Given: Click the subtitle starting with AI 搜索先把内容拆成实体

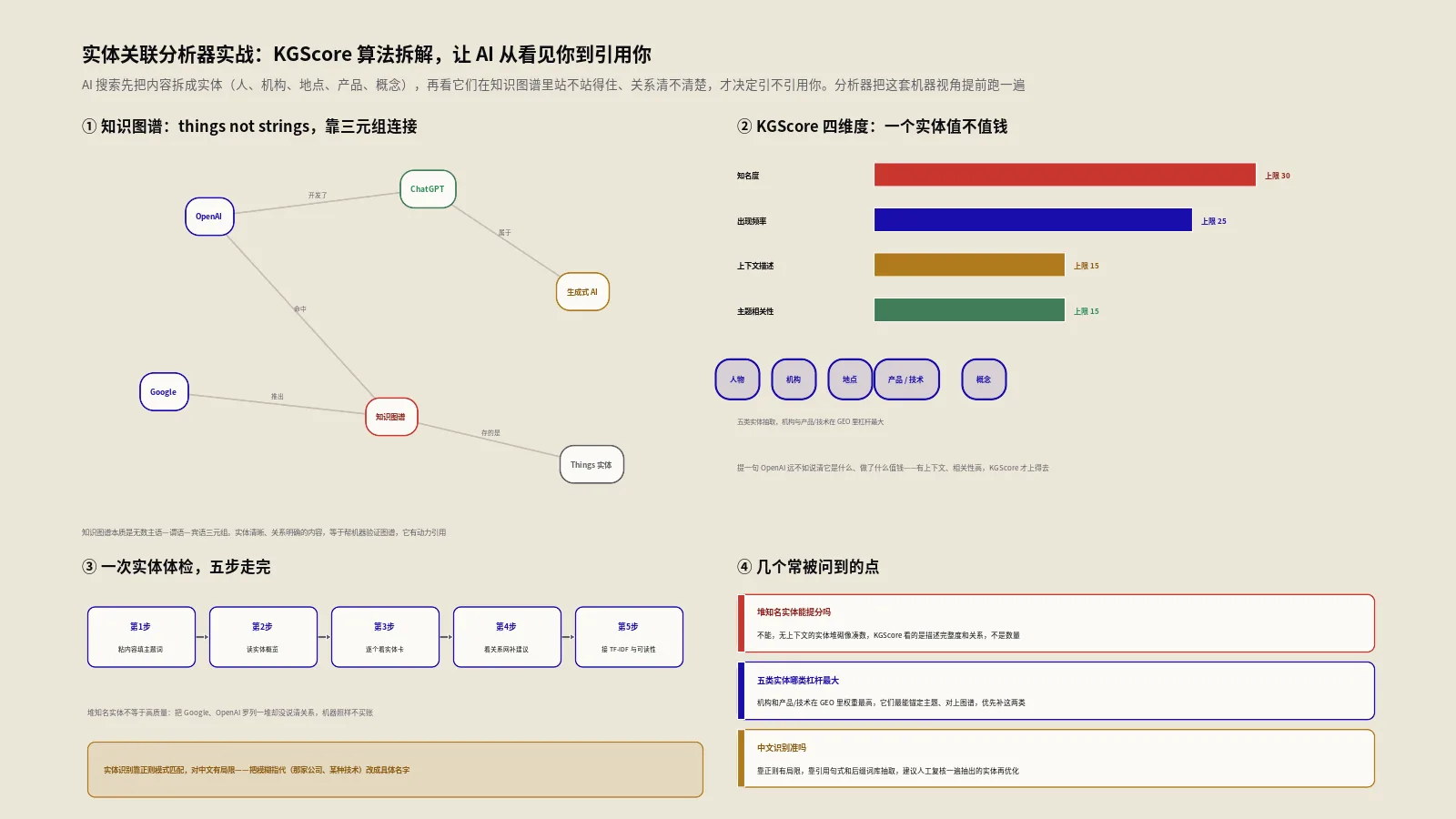Looking at the screenshot, I should pyautogui.click(x=553, y=85).
